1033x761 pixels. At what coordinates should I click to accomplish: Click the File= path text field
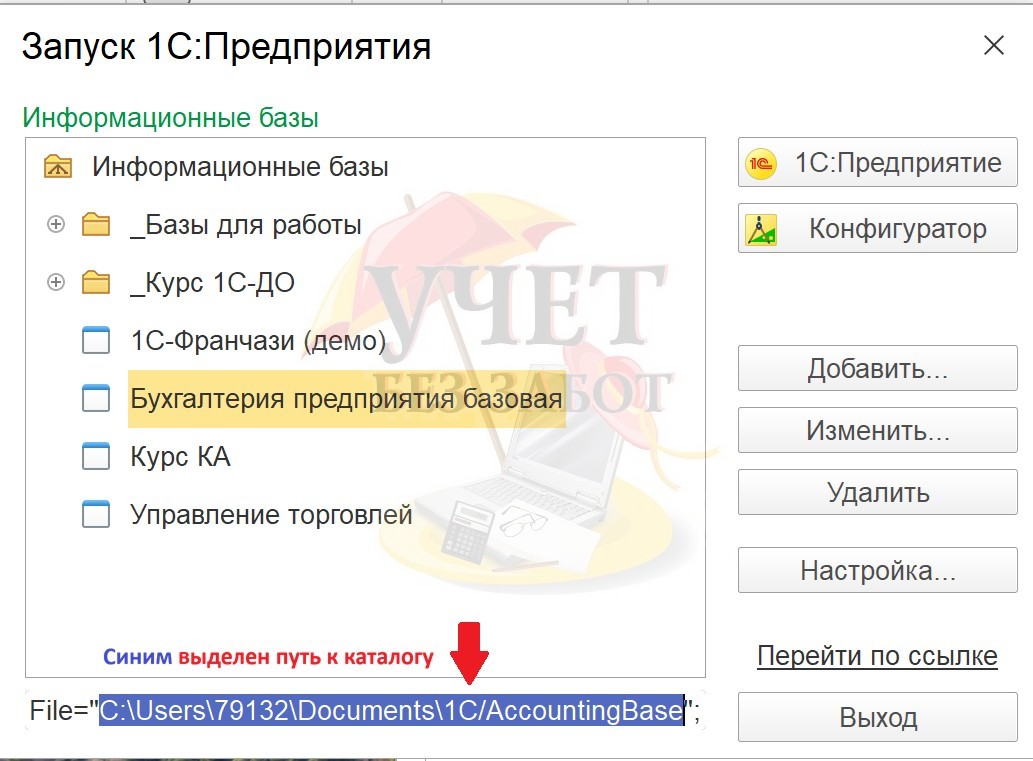(x=365, y=710)
